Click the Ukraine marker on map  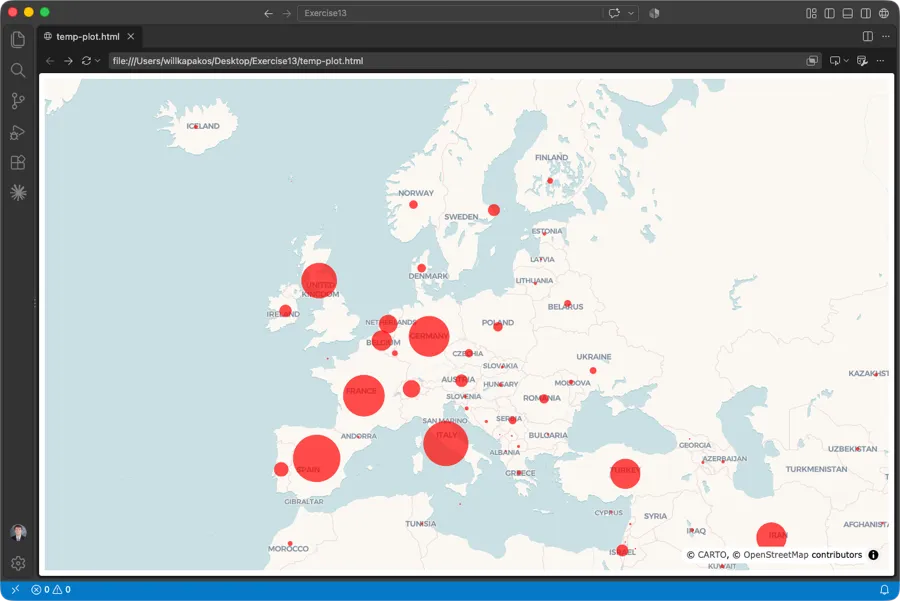[x=593, y=371]
